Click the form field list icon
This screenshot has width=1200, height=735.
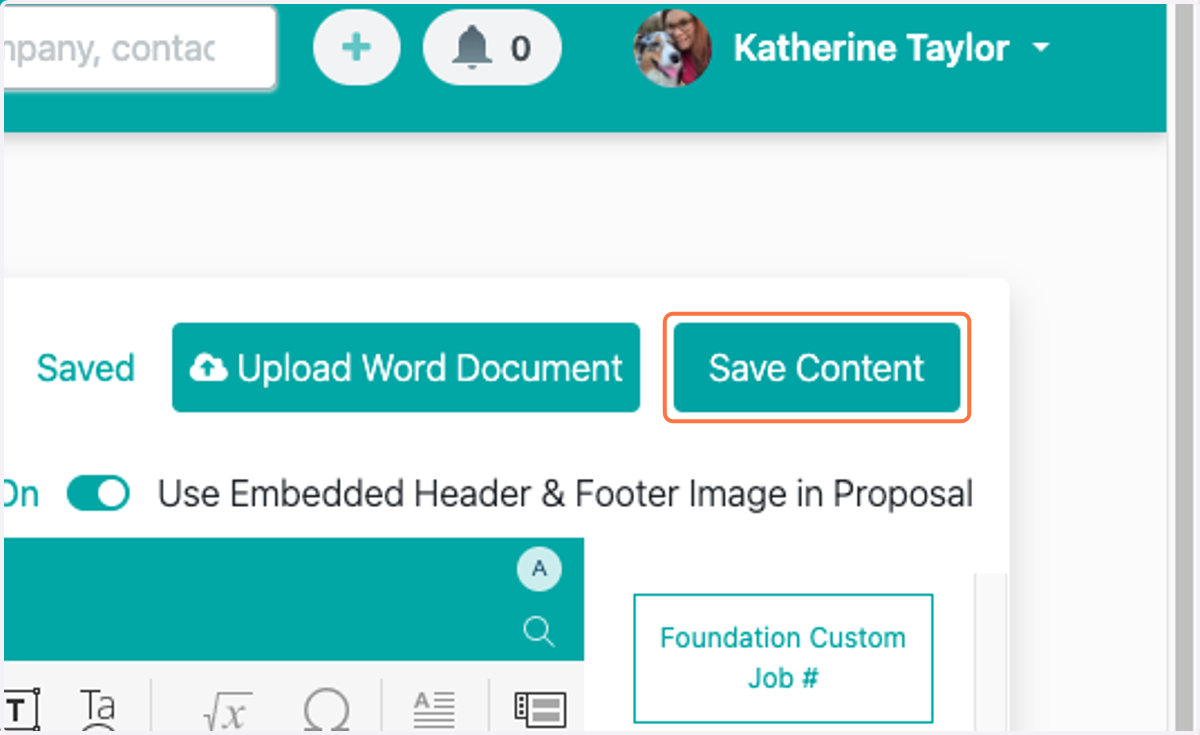540,709
